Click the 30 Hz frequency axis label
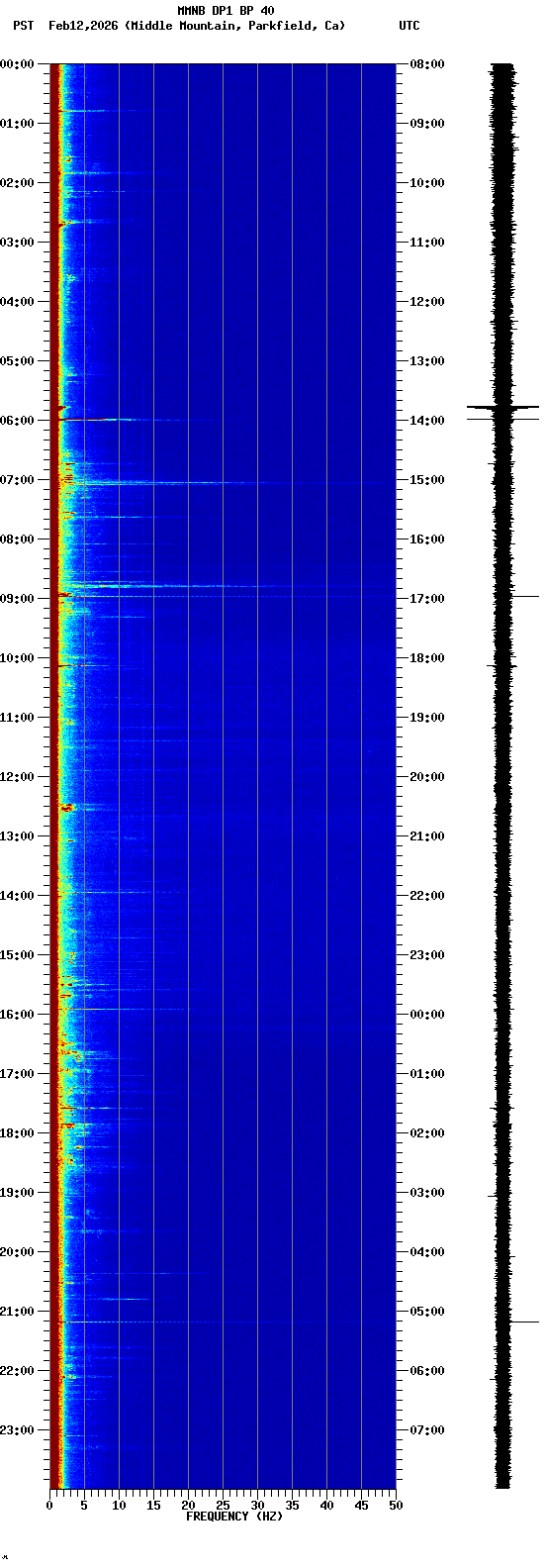 [x=257, y=1506]
